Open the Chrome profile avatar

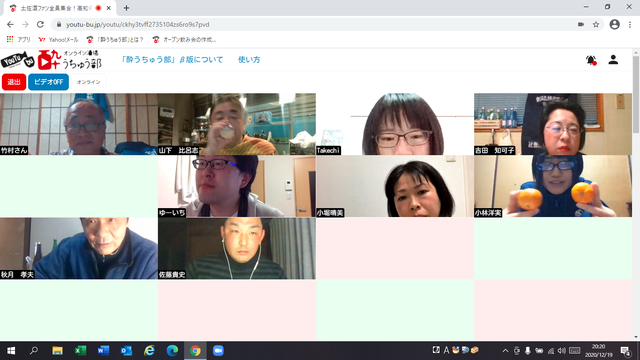pos(615,24)
